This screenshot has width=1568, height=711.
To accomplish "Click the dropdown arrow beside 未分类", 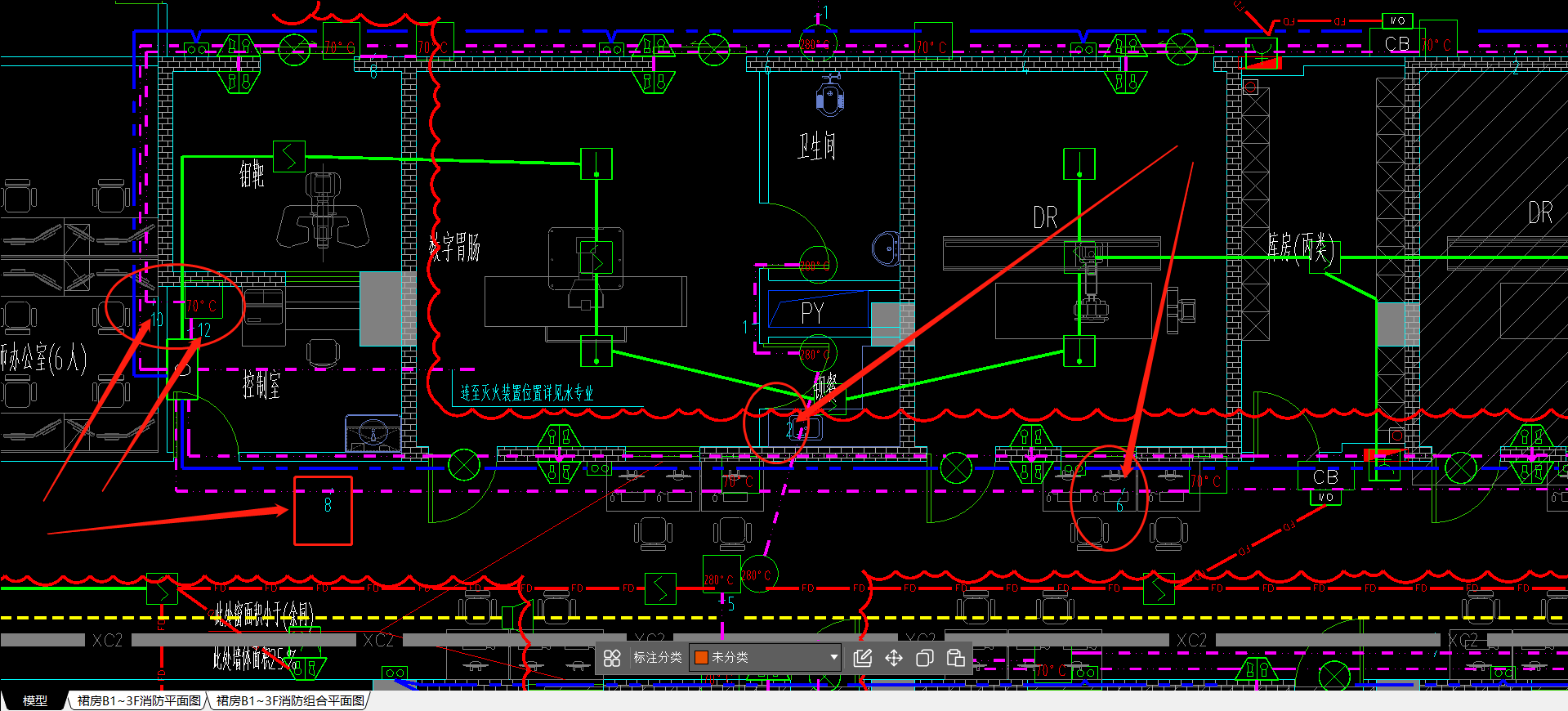I will pyautogui.click(x=833, y=658).
